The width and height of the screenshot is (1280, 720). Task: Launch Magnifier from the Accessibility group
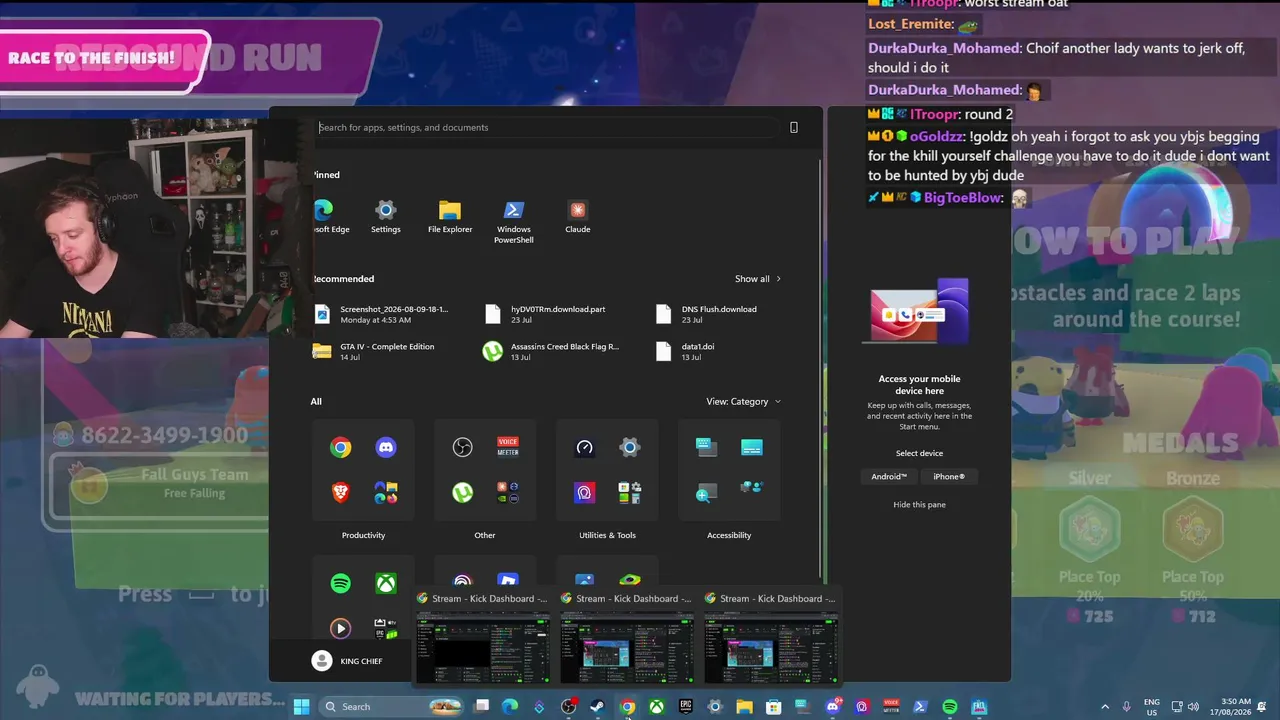pos(707,492)
